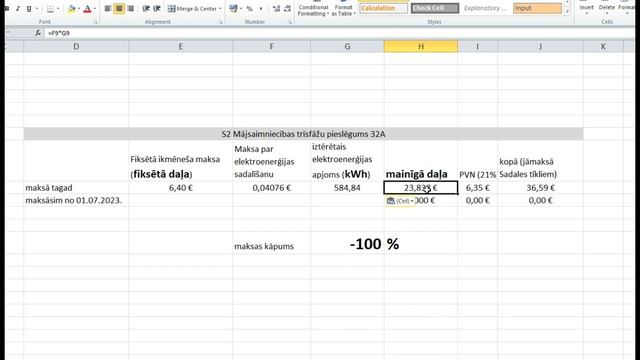This screenshot has width=640, height=360.
Task: Select cell with 0,04076 €
Action: click(271, 188)
